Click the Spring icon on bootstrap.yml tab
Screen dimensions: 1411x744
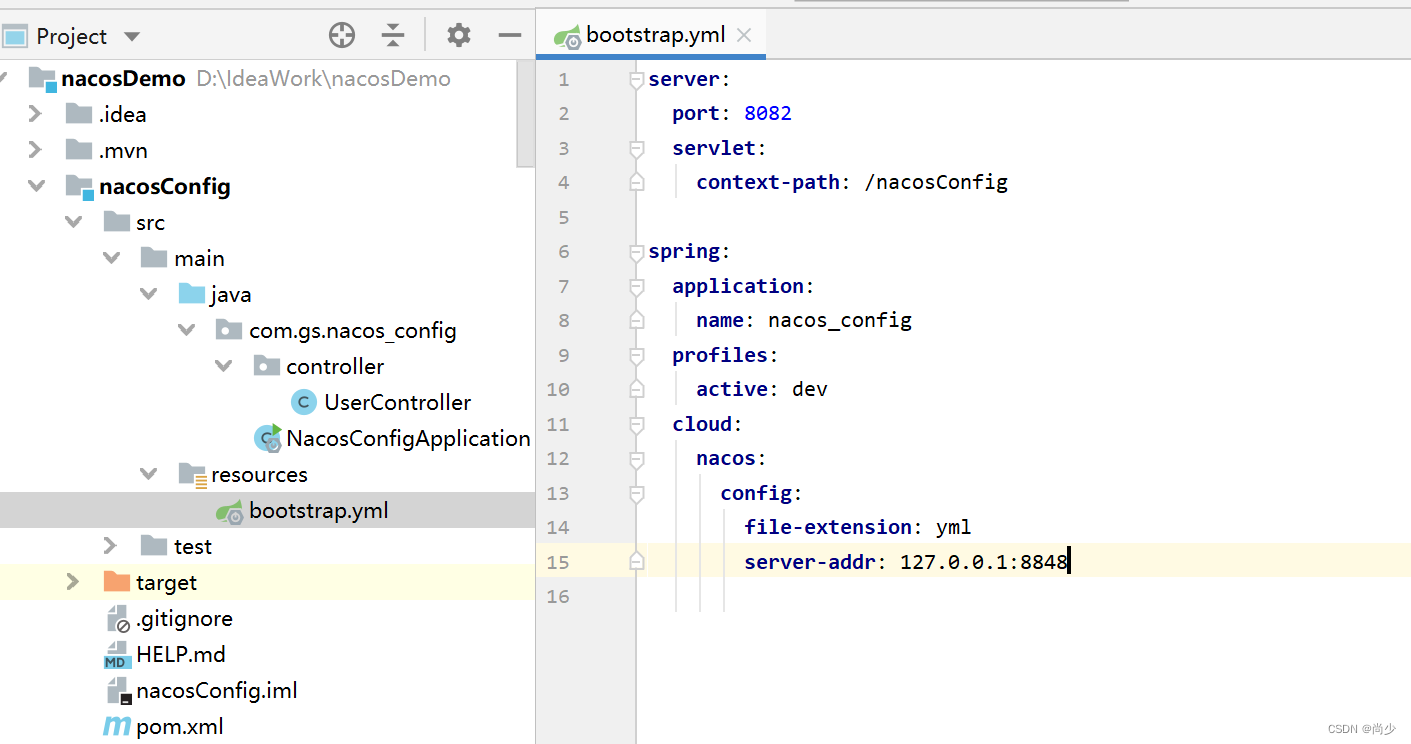pos(568,37)
